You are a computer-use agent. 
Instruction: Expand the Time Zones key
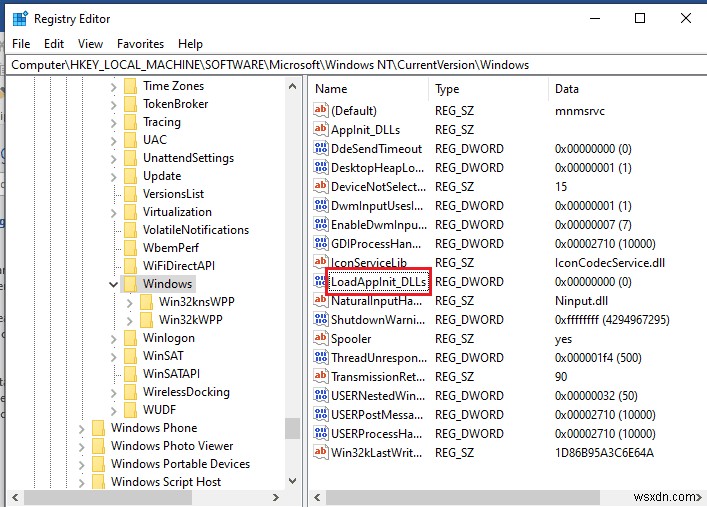click(113, 87)
